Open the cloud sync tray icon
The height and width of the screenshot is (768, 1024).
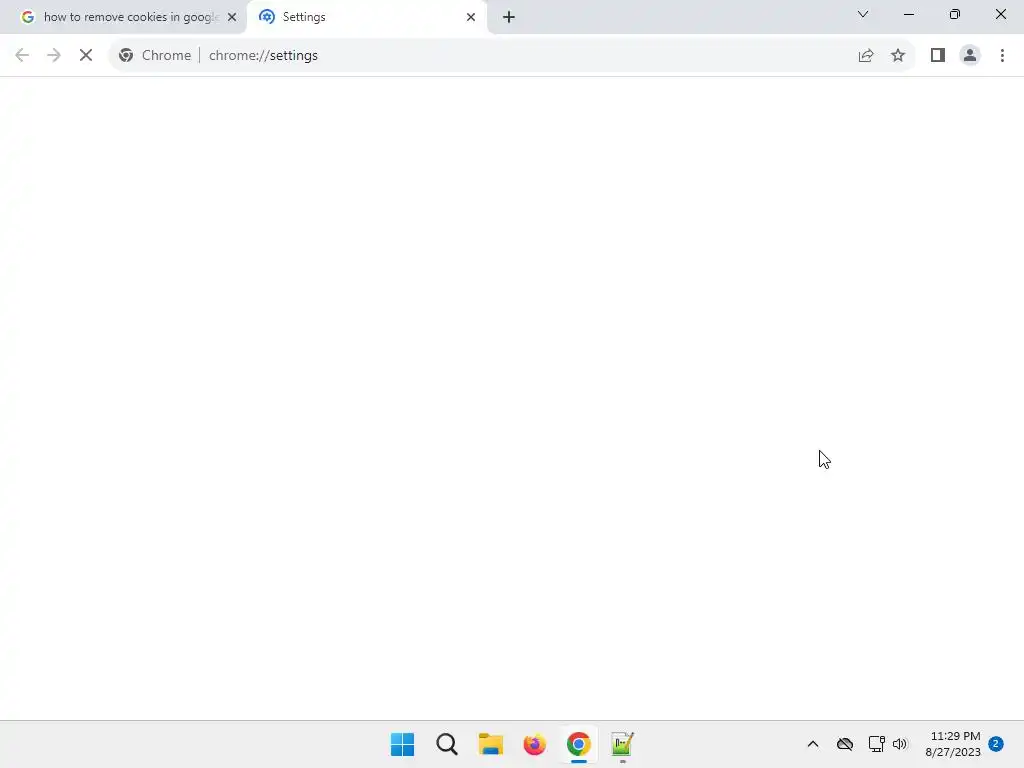tap(845, 744)
